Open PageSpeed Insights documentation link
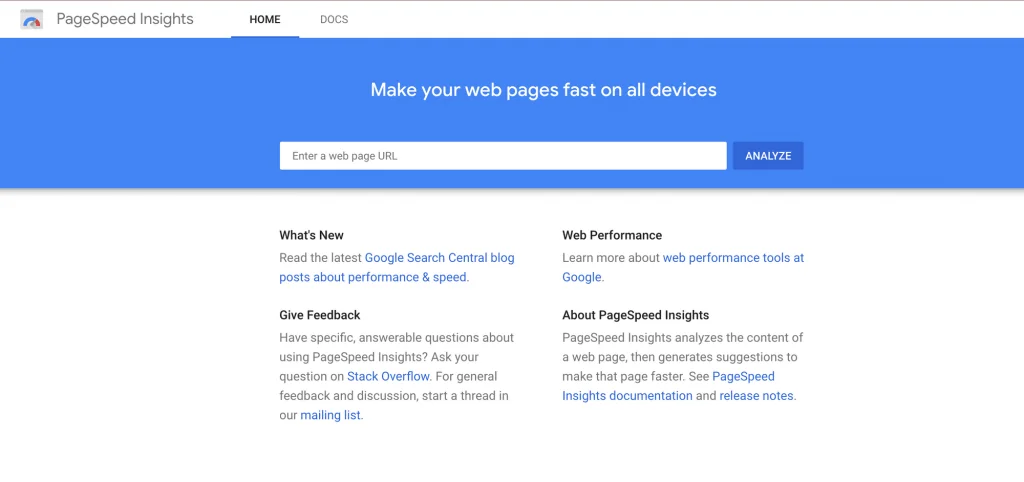The width and height of the screenshot is (1024, 482). pyautogui.click(x=669, y=386)
